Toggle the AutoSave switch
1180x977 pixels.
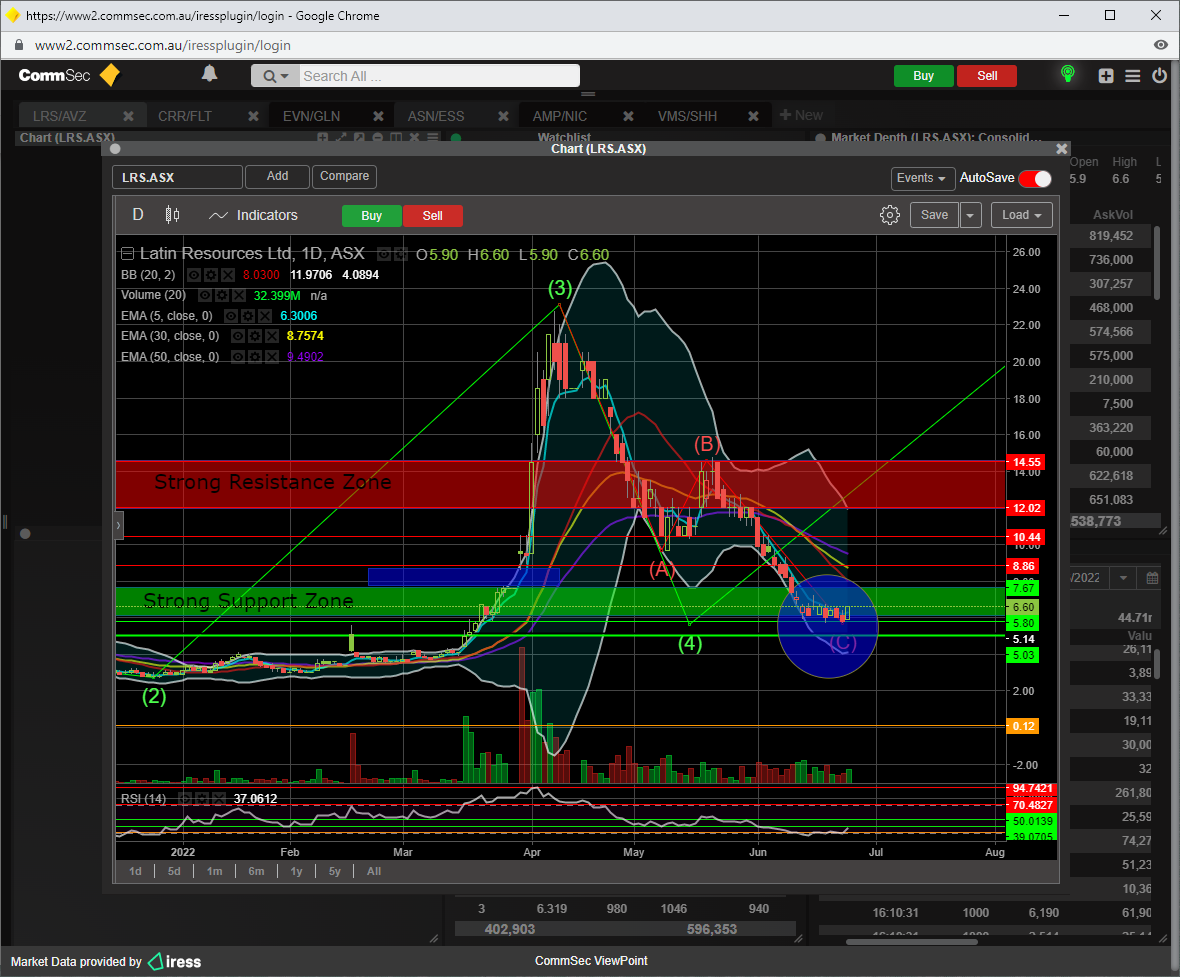pos(1035,178)
